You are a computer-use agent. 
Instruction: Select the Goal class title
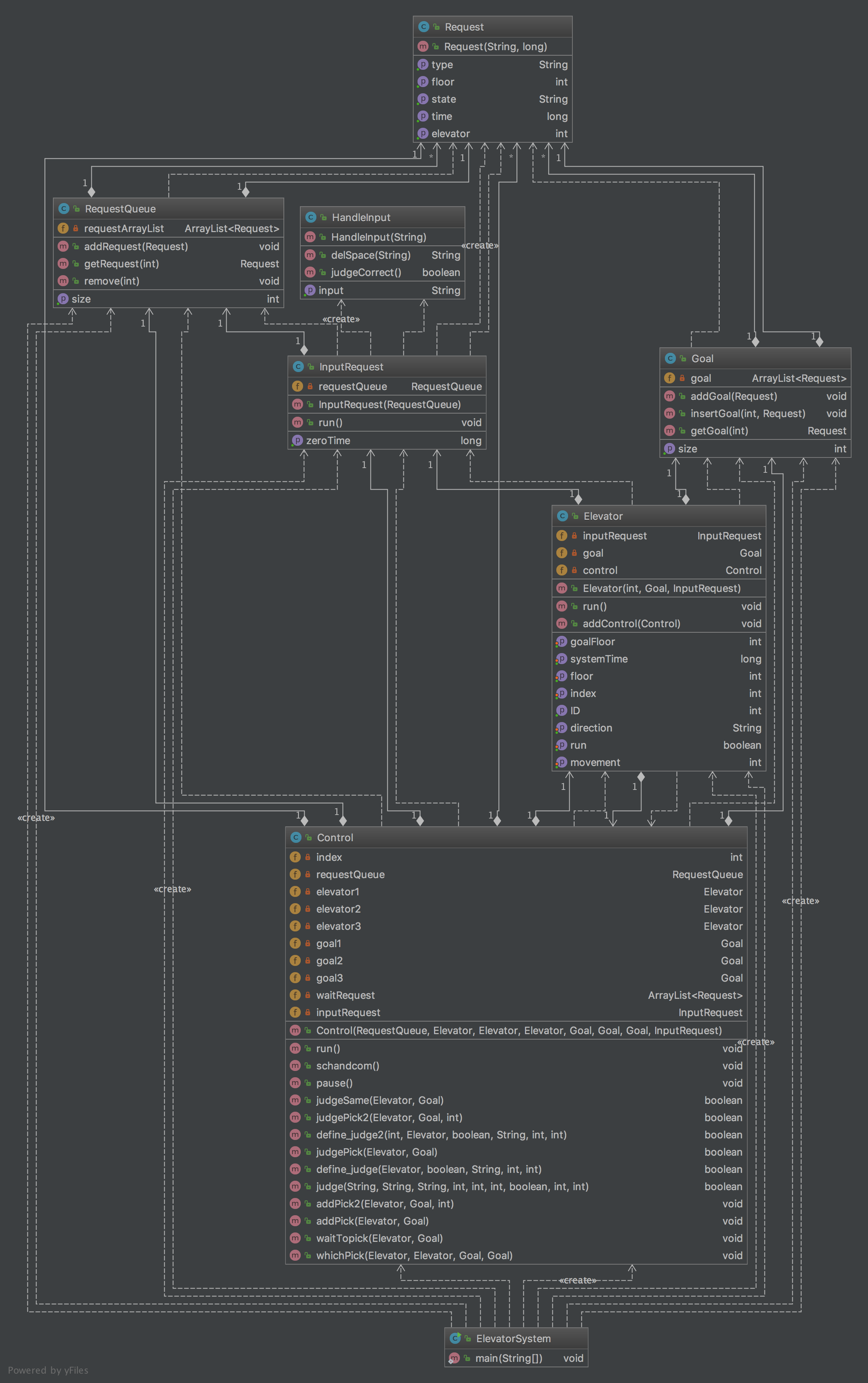click(x=702, y=359)
